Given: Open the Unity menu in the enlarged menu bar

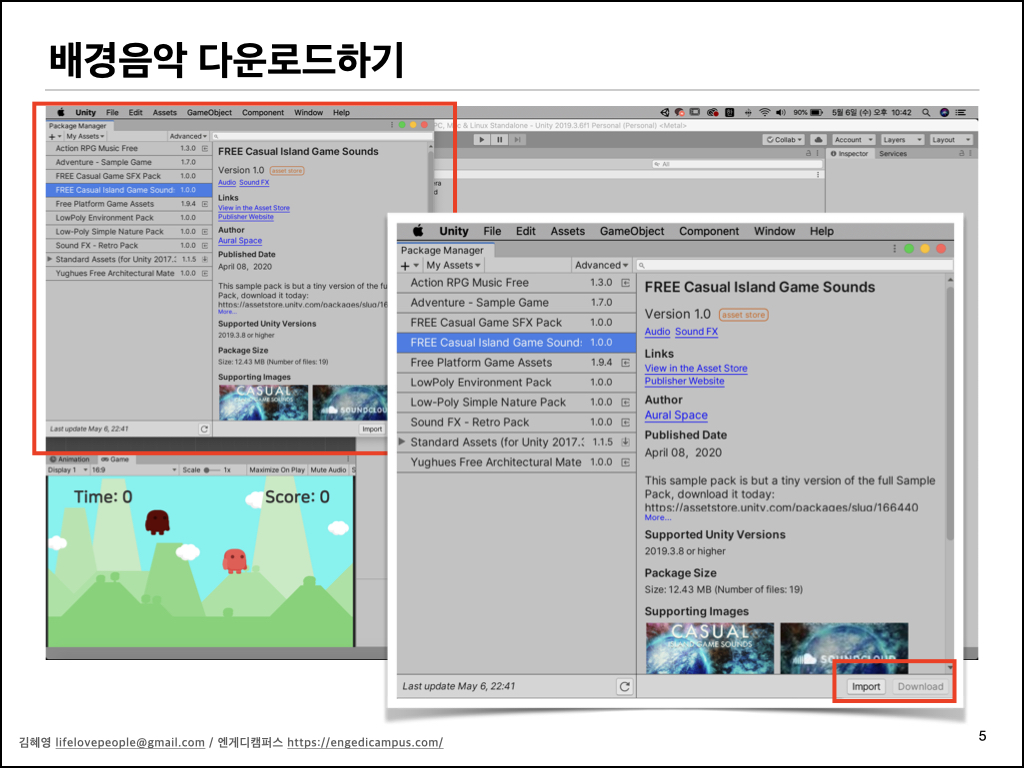Looking at the screenshot, I should [454, 231].
